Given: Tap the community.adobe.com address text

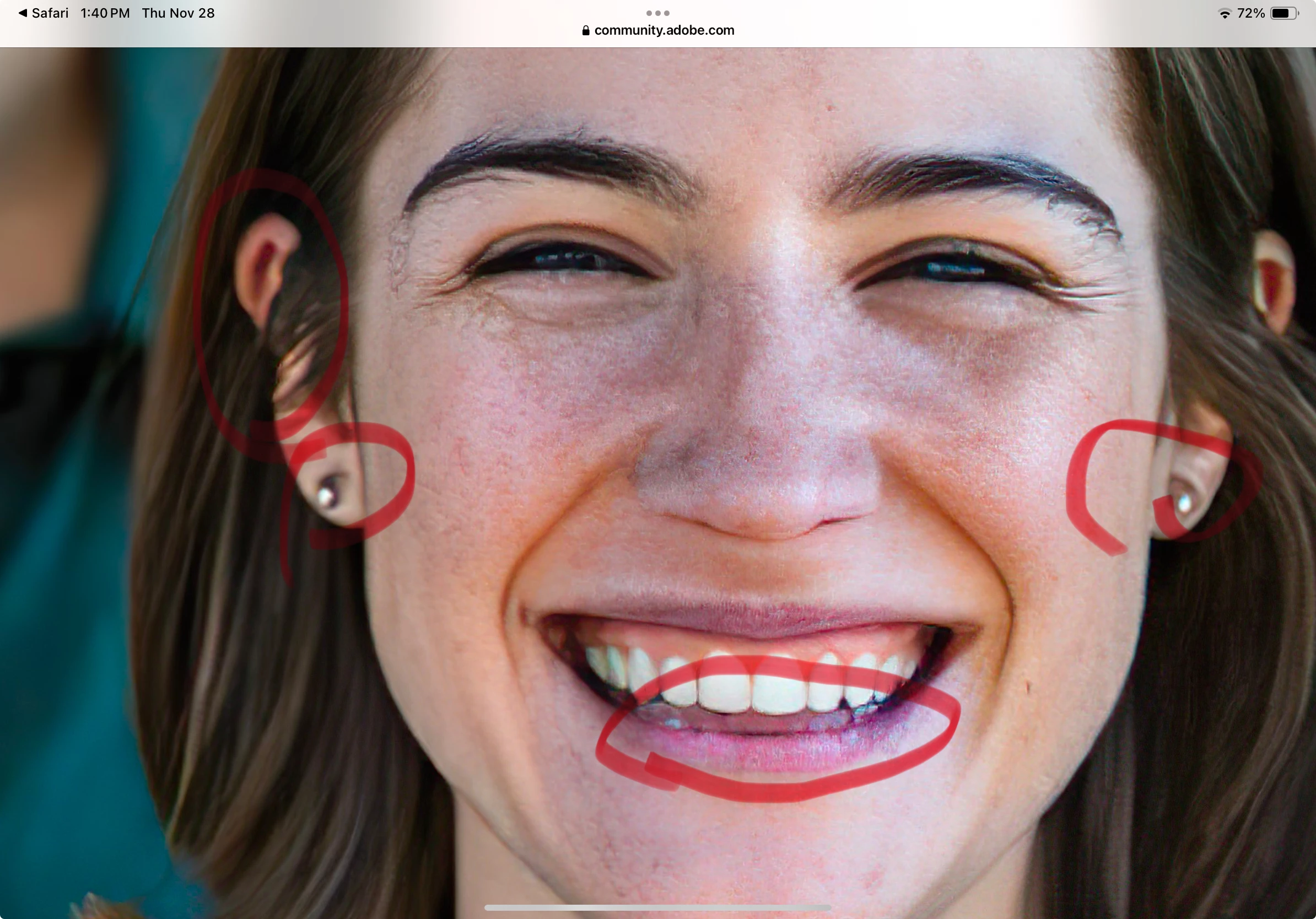Looking at the screenshot, I should coord(664,30).
